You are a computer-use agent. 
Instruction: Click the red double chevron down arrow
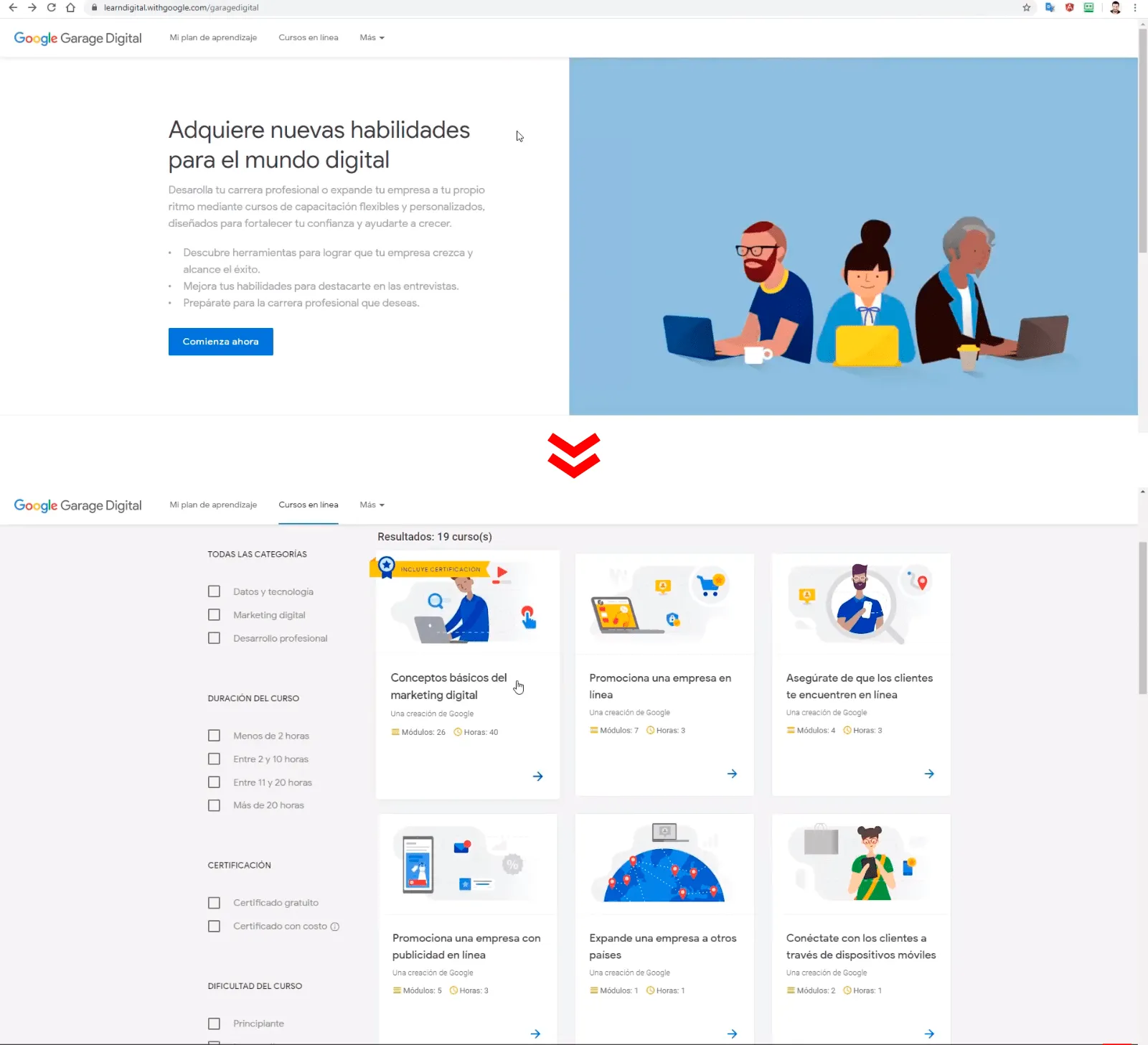pyautogui.click(x=574, y=455)
